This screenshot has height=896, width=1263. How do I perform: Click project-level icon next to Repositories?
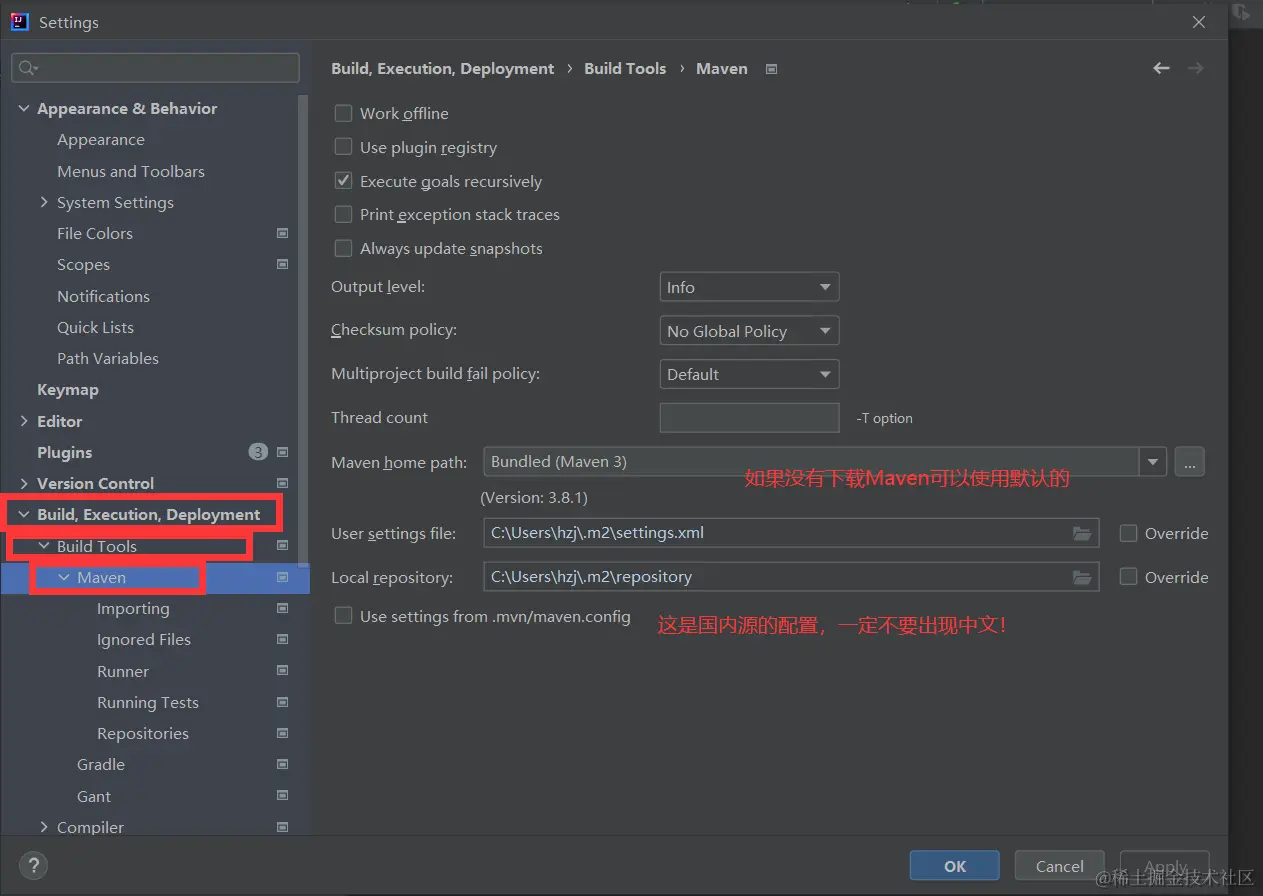click(x=282, y=733)
